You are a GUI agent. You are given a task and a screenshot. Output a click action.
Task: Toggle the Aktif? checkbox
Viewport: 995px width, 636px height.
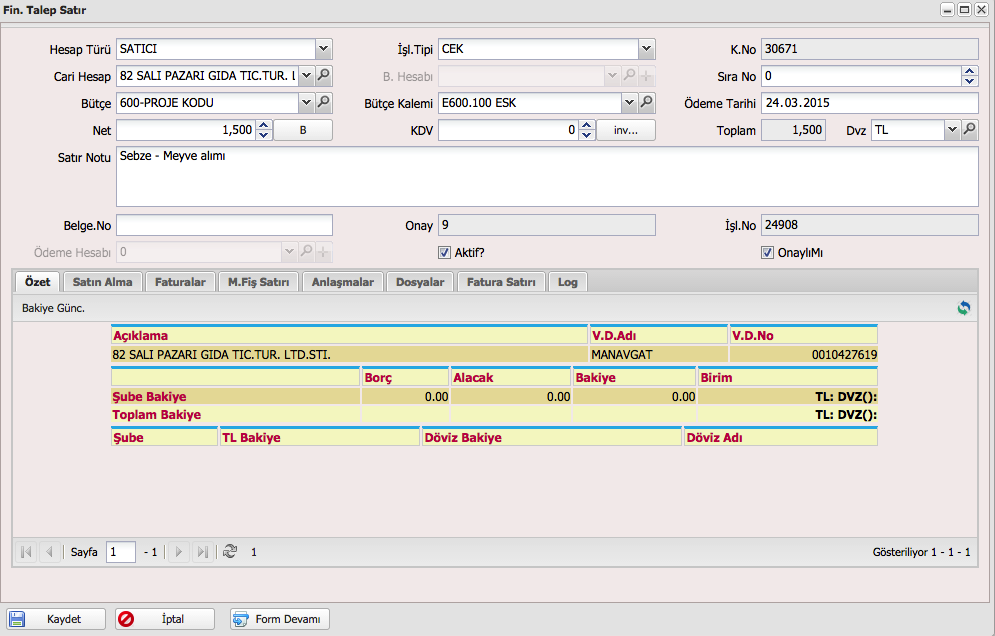(445, 253)
